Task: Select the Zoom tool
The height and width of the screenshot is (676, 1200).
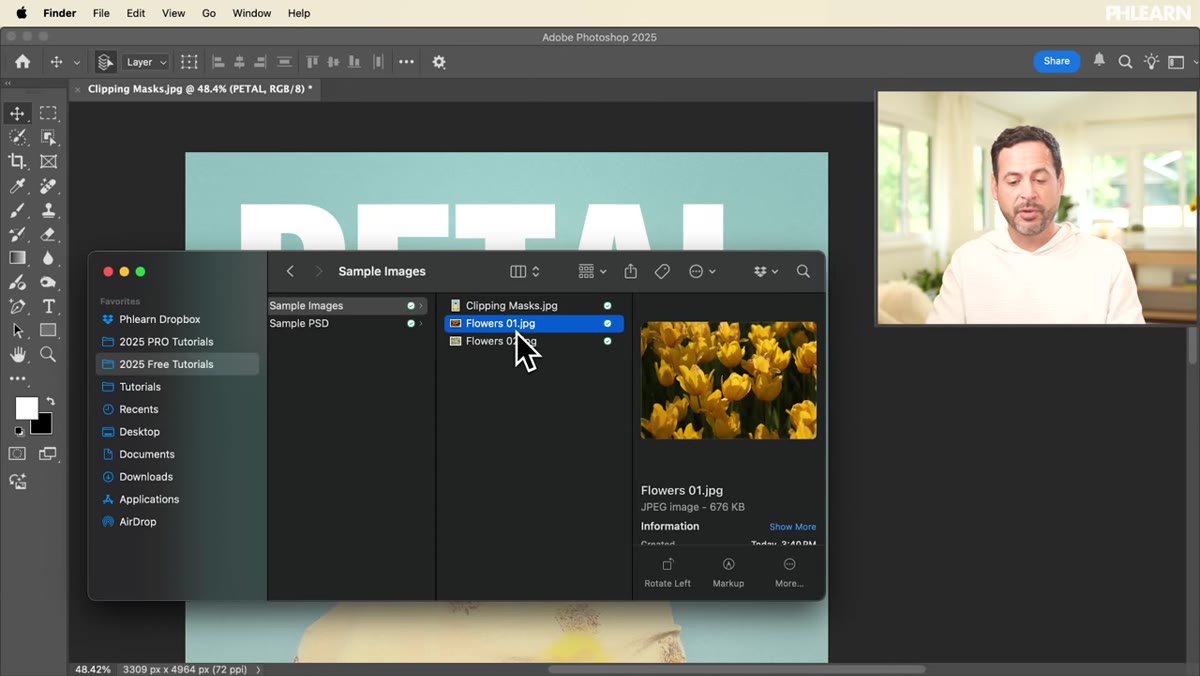Action: click(x=48, y=354)
